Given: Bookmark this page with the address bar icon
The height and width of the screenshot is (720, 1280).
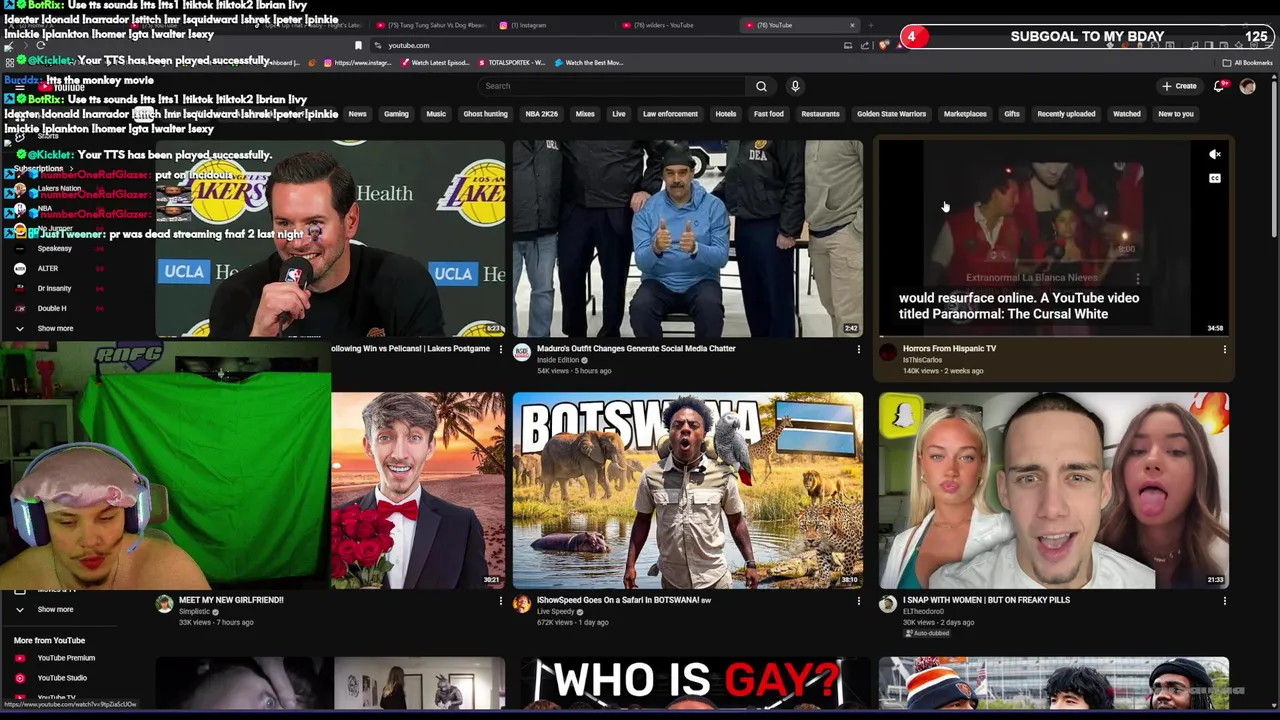Looking at the screenshot, I should (358, 45).
